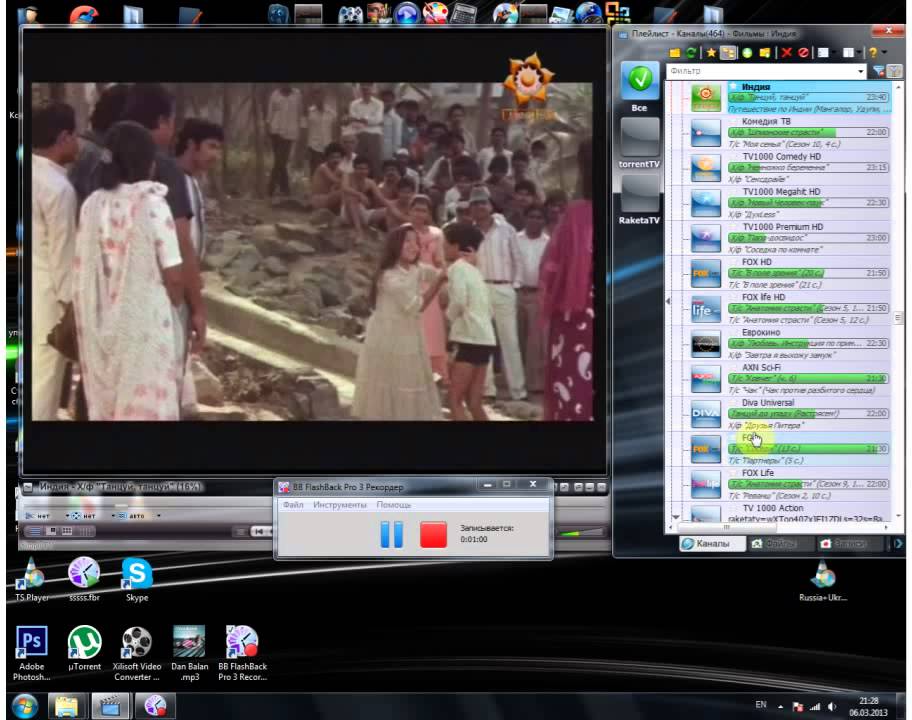912x720 pixels.
Task: Open Dan Balan .mp3 file
Action: pos(190,653)
